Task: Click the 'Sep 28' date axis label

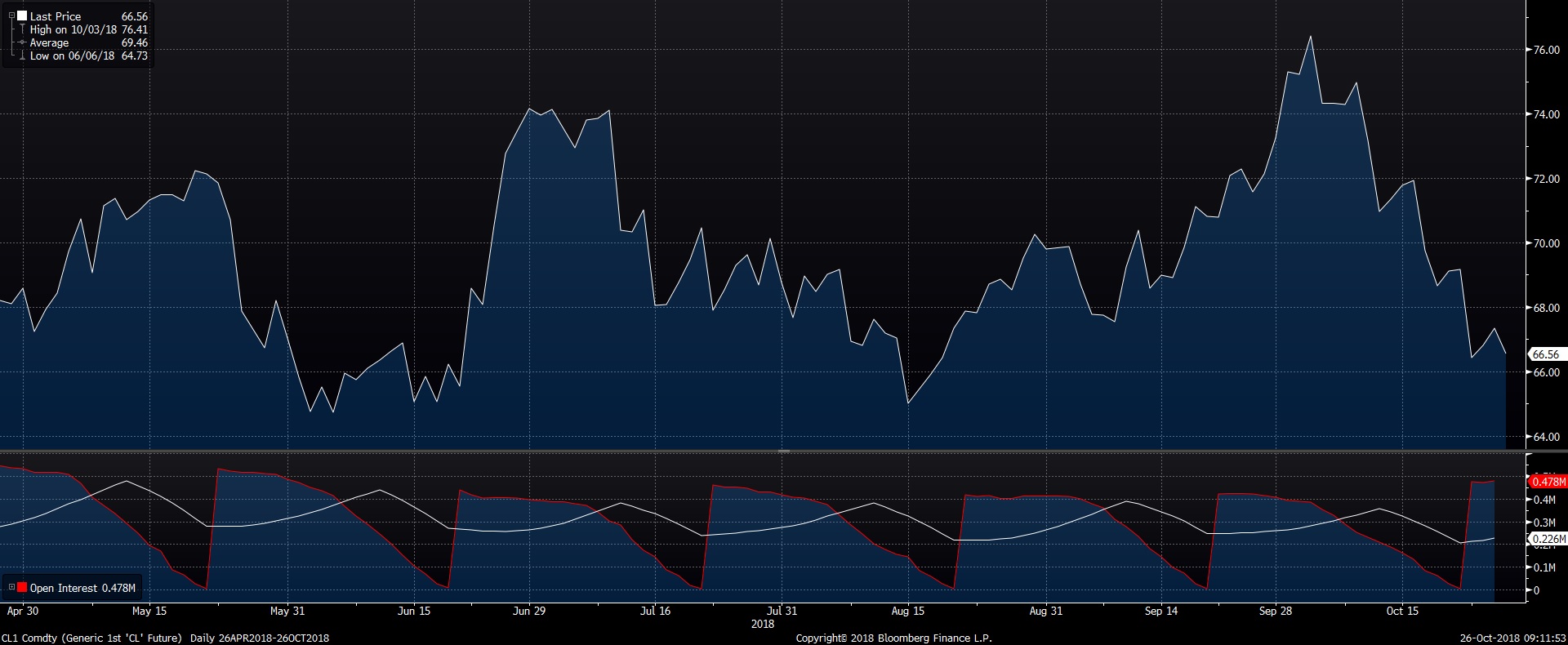Action: point(1276,611)
